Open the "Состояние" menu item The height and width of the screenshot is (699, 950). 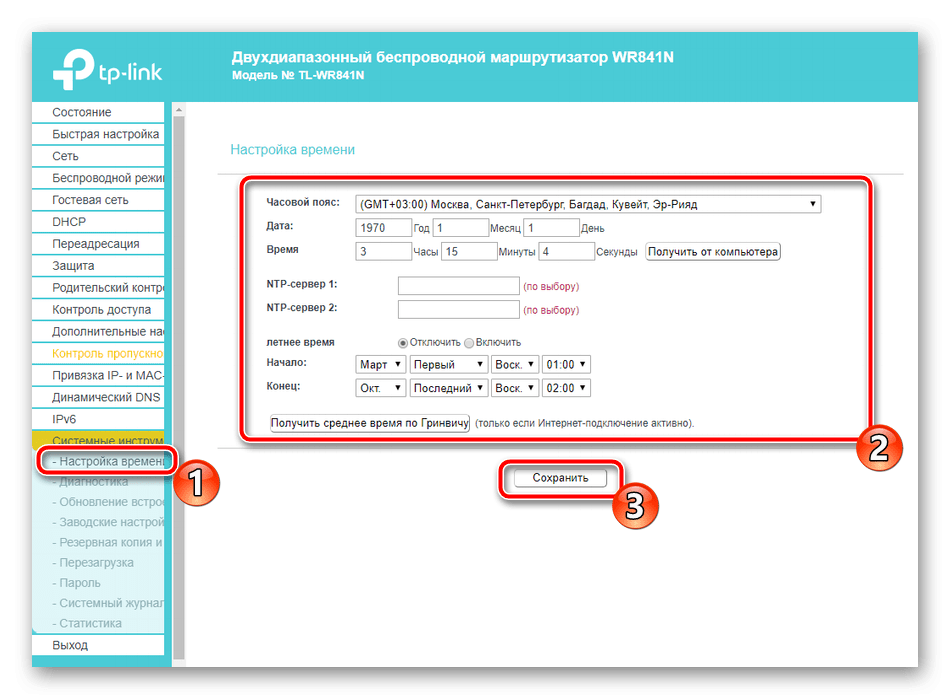82,112
